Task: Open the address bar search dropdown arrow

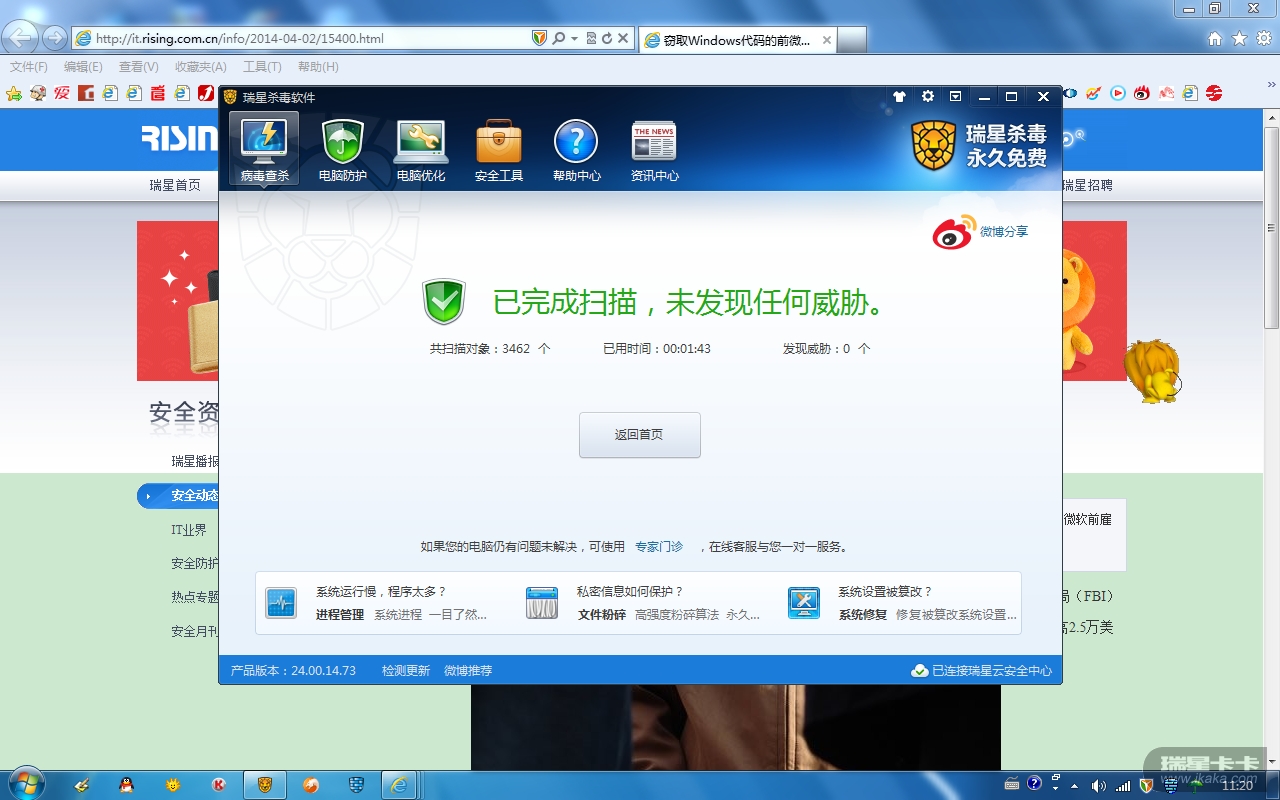Action: pyautogui.click(x=574, y=39)
